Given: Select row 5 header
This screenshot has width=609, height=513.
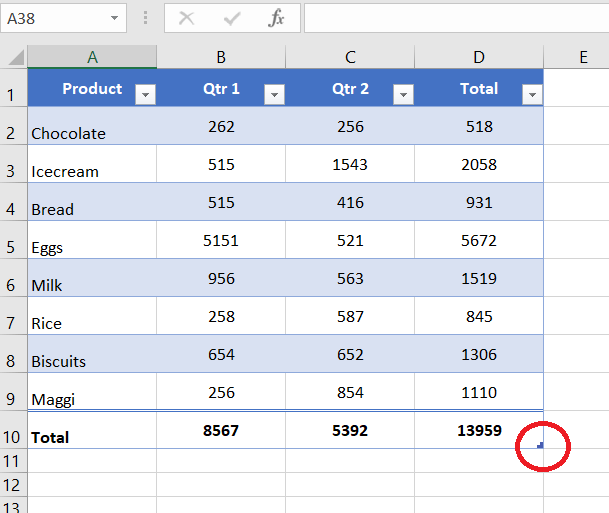Looking at the screenshot, I should (x=14, y=240).
